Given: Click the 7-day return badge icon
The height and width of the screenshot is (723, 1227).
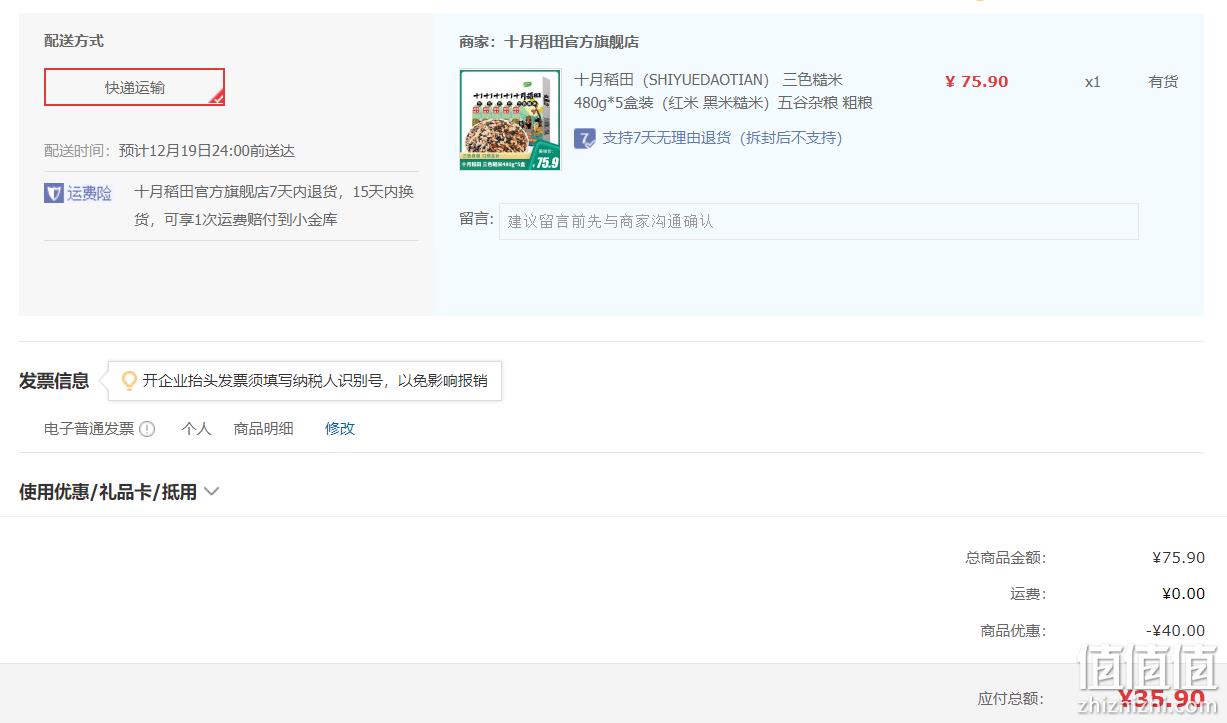Looking at the screenshot, I should pos(585,138).
